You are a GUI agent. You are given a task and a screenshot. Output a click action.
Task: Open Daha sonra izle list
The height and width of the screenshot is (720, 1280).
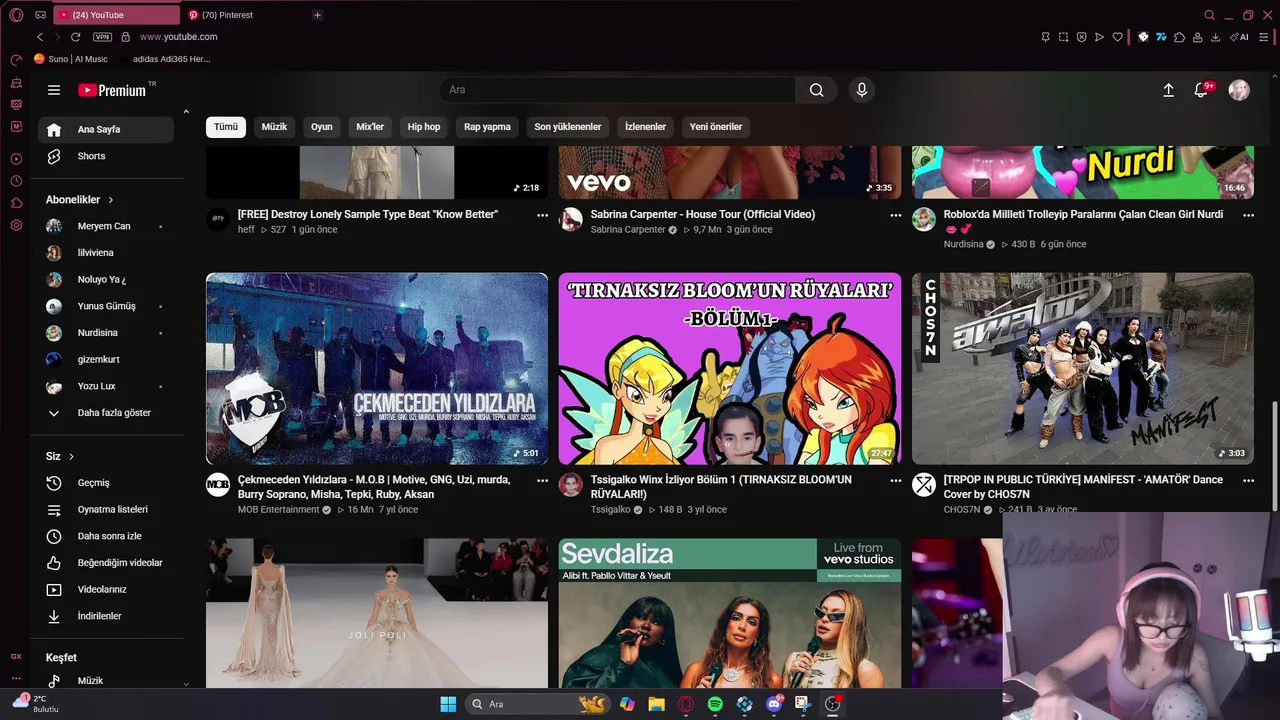[106, 536]
